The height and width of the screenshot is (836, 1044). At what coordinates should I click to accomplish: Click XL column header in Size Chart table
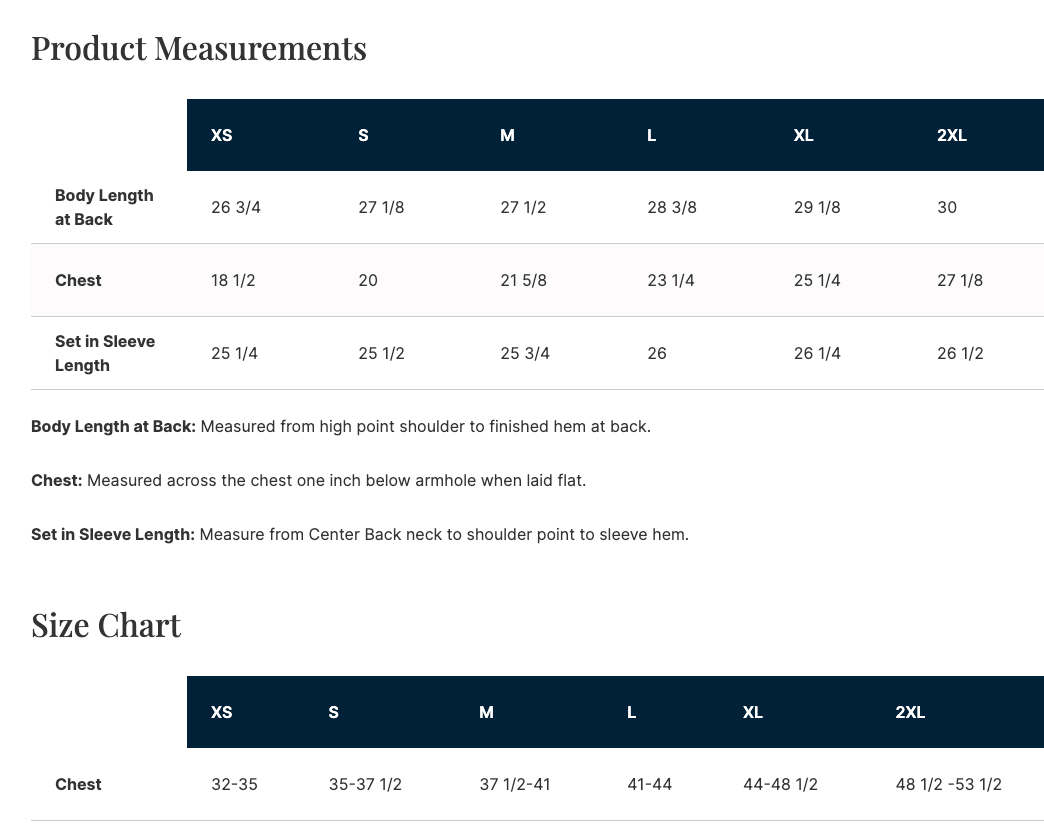753,712
